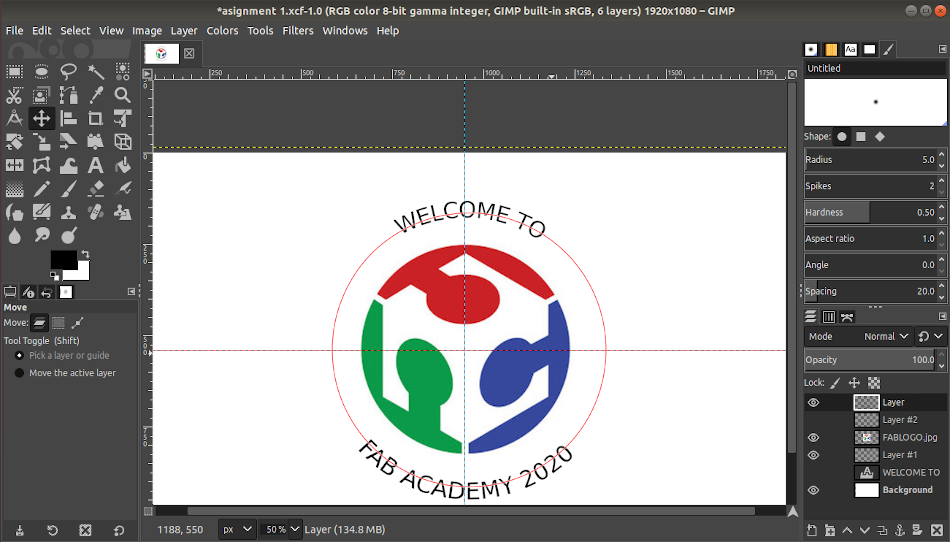Image resolution: width=950 pixels, height=542 pixels.
Task: Select the Scissors Select tool
Action: (x=15, y=95)
